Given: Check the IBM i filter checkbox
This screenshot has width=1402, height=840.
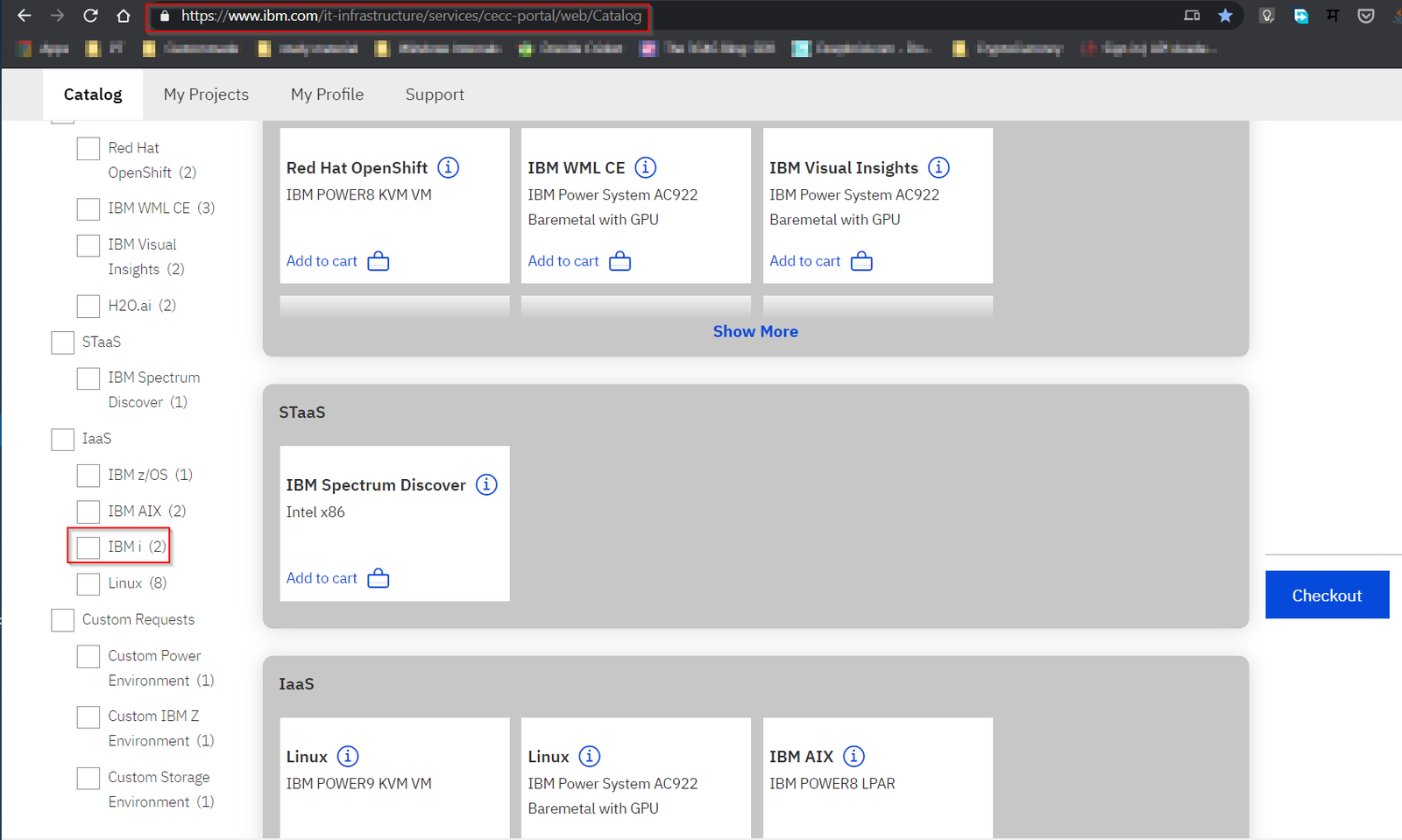Looking at the screenshot, I should click(89, 547).
